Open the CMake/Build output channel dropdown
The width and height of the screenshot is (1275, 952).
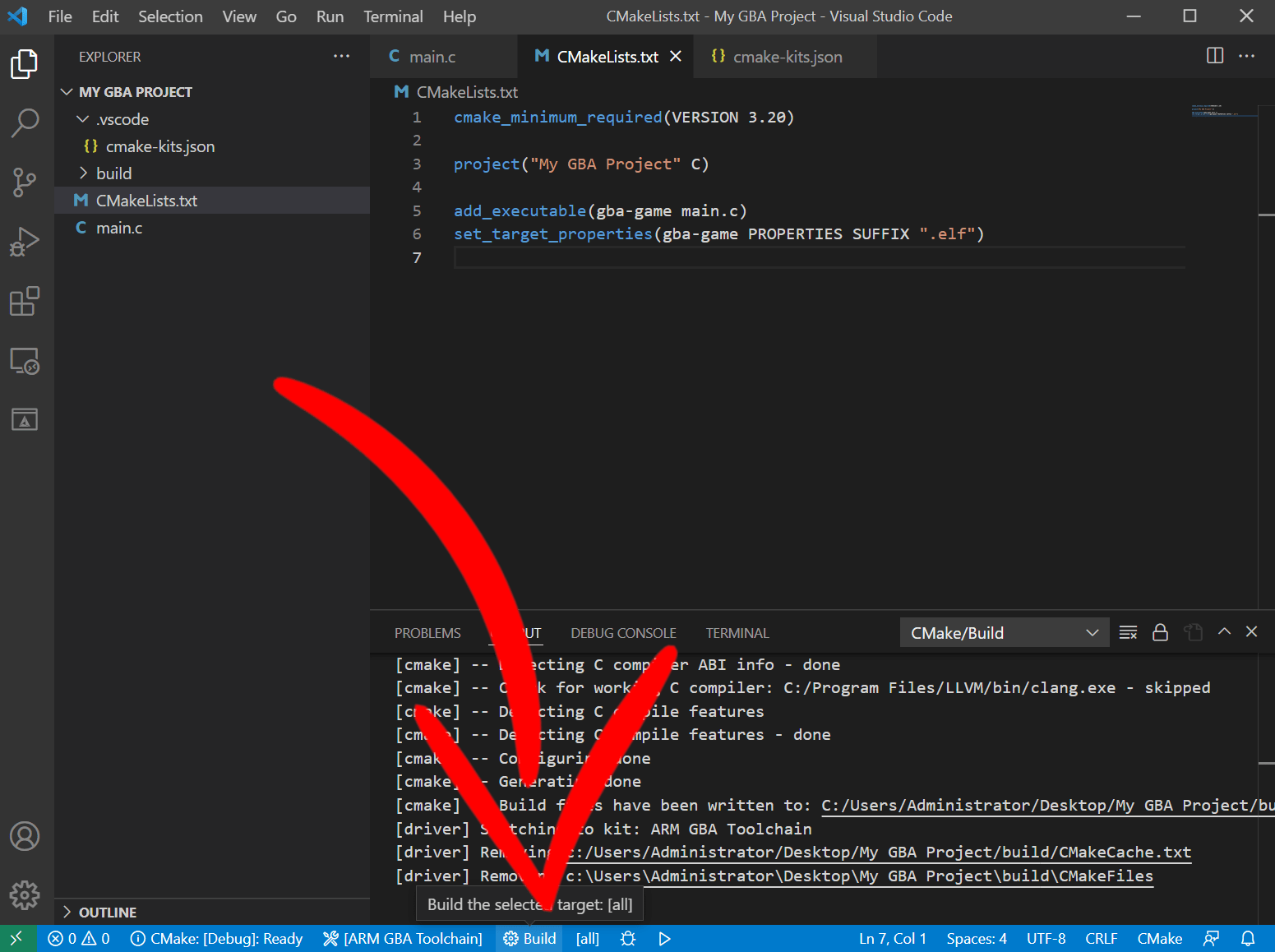pyautogui.click(x=1004, y=631)
